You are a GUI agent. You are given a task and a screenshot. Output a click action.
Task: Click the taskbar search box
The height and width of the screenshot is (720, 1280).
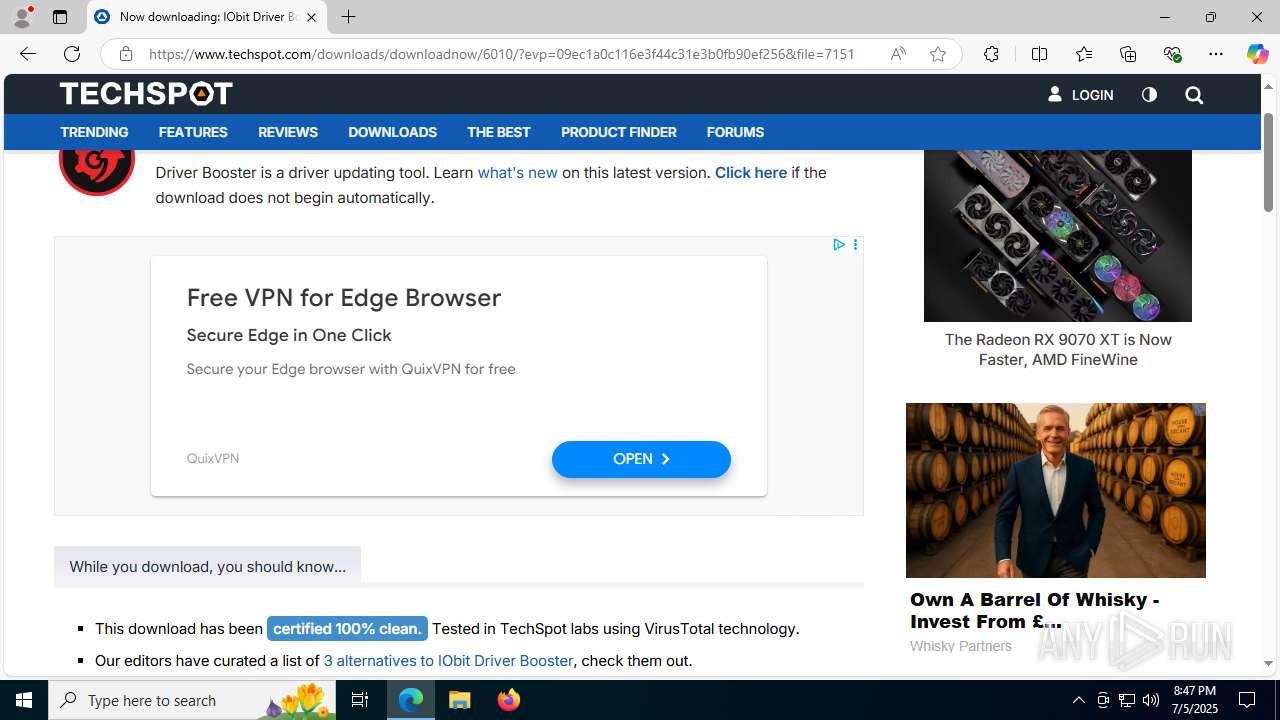click(191, 700)
